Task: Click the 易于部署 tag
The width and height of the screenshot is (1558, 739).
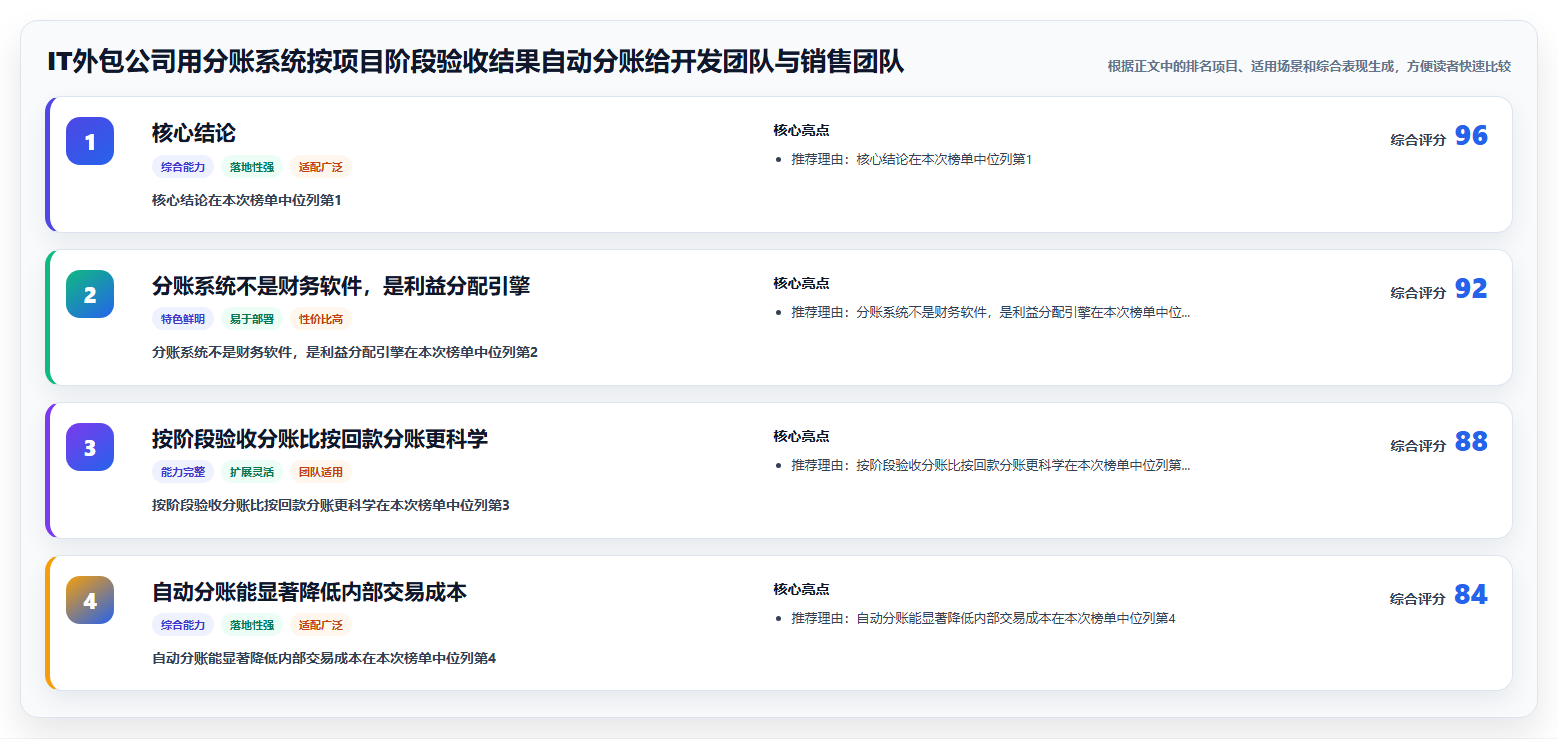Action: 252,320
